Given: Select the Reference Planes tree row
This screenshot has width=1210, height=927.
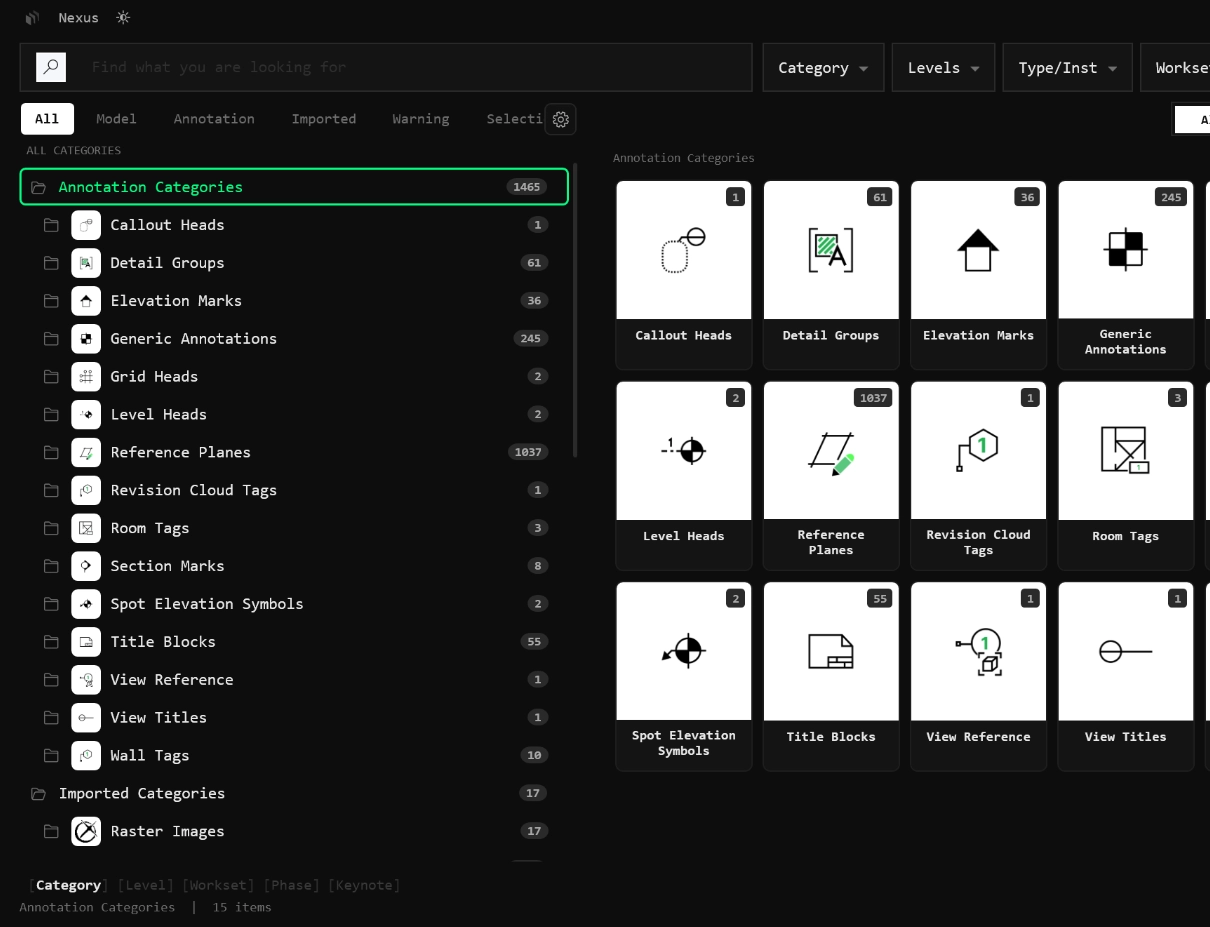Looking at the screenshot, I should (294, 453).
